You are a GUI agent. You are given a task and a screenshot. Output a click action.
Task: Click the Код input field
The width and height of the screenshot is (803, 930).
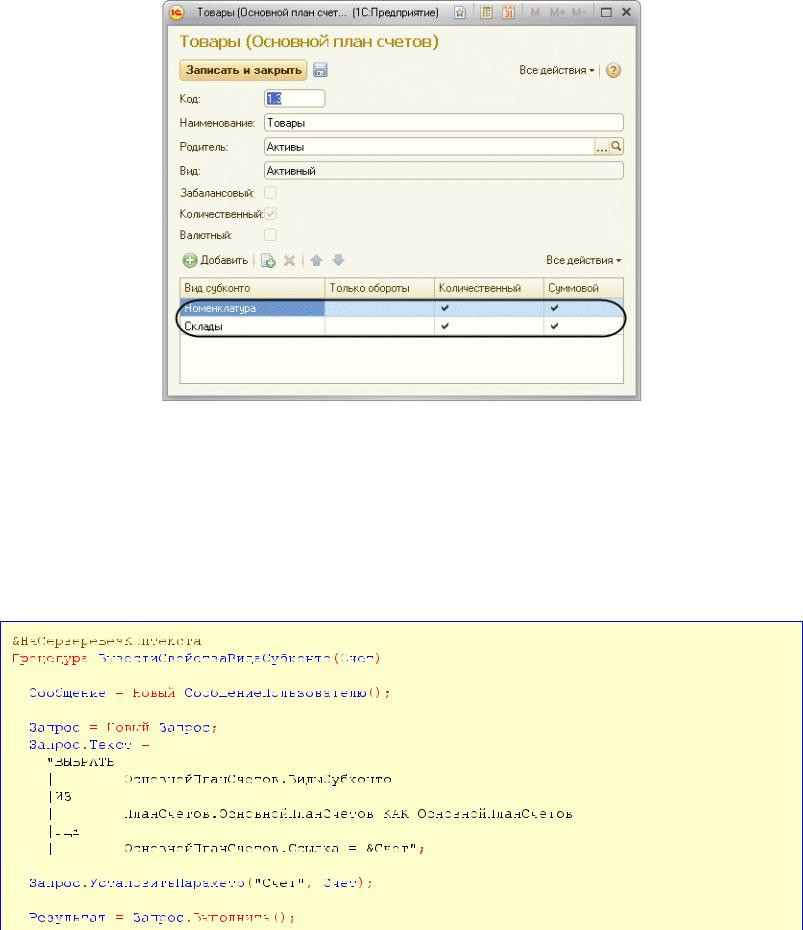coord(295,98)
